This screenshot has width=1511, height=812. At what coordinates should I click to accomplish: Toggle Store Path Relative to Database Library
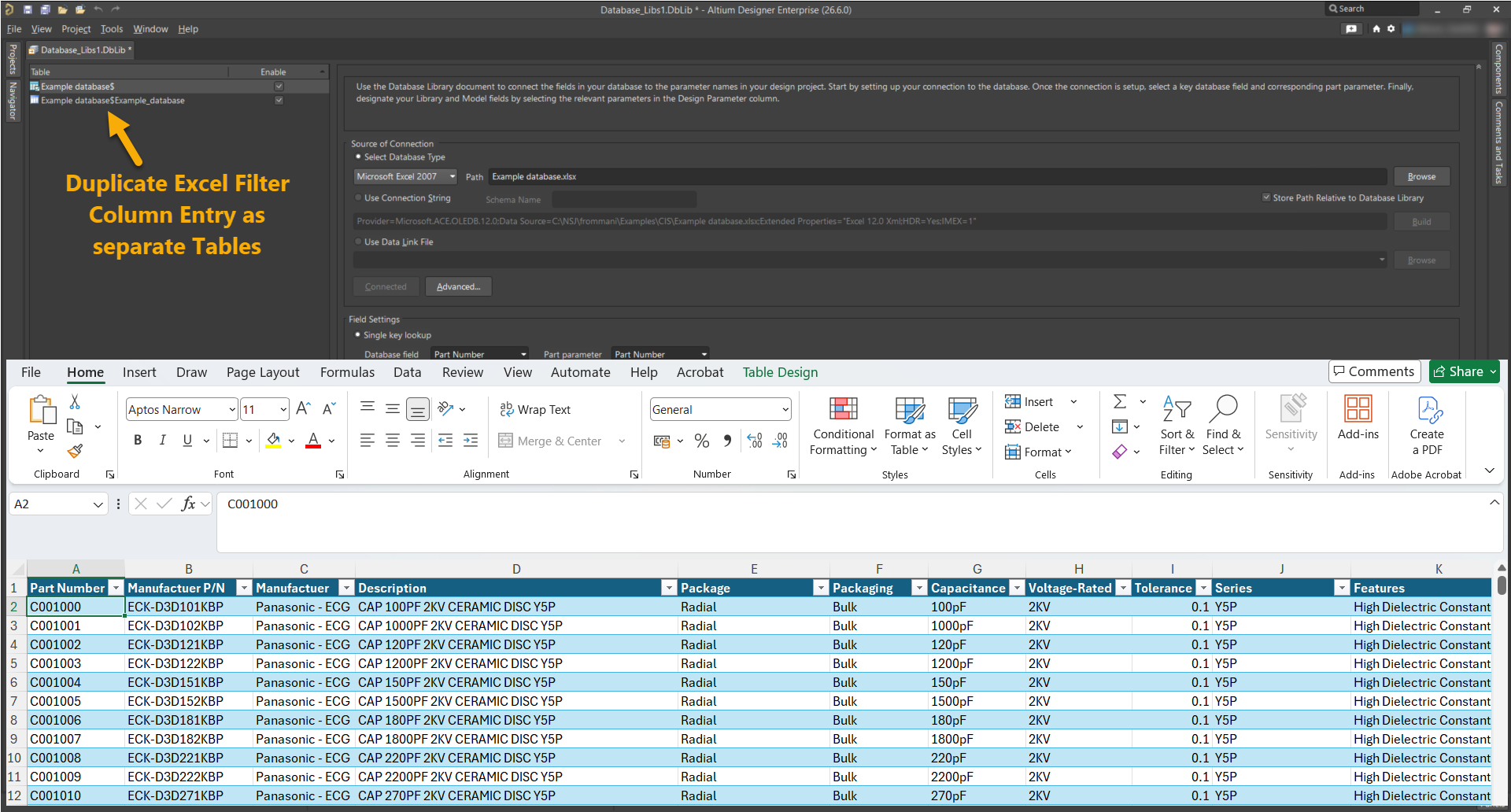click(x=1266, y=198)
